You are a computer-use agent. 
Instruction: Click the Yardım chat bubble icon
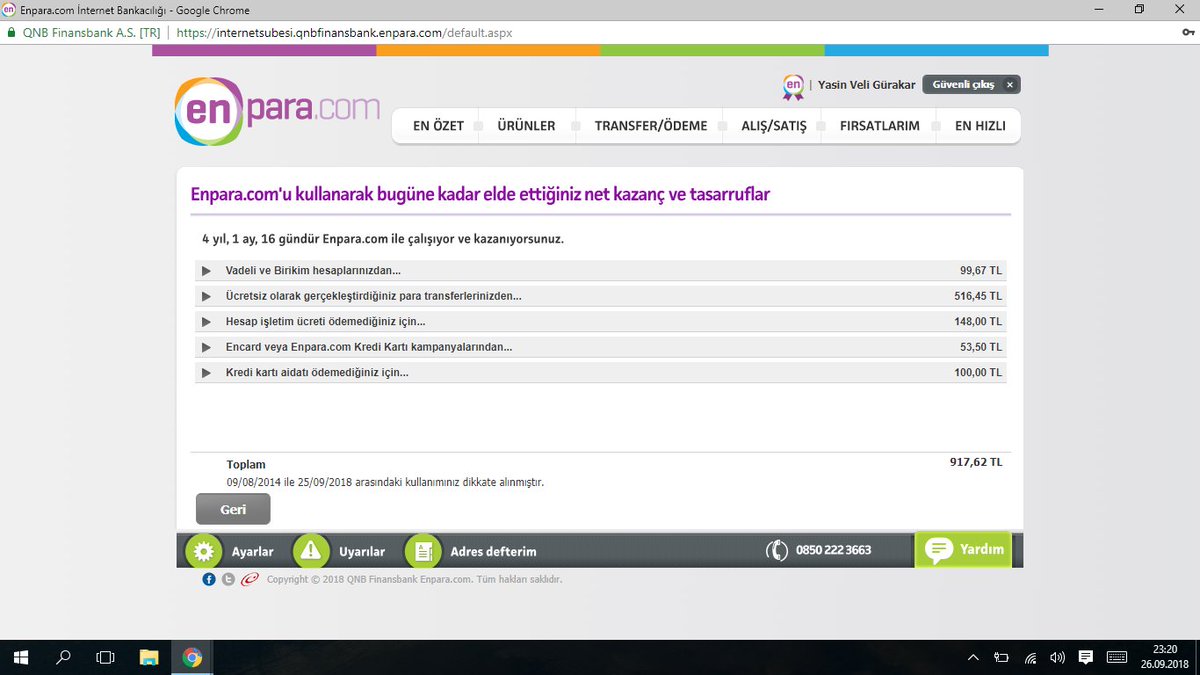coord(939,550)
